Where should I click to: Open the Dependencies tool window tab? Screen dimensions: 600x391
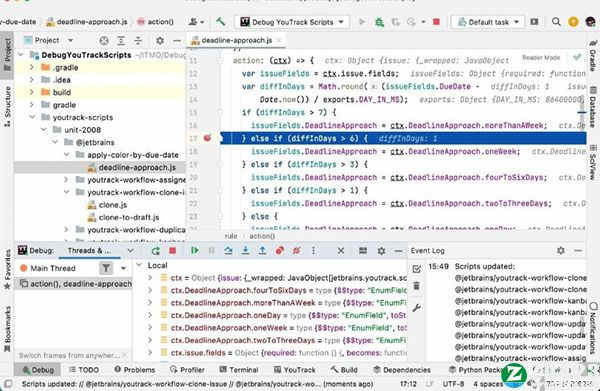click(x=402, y=370)
